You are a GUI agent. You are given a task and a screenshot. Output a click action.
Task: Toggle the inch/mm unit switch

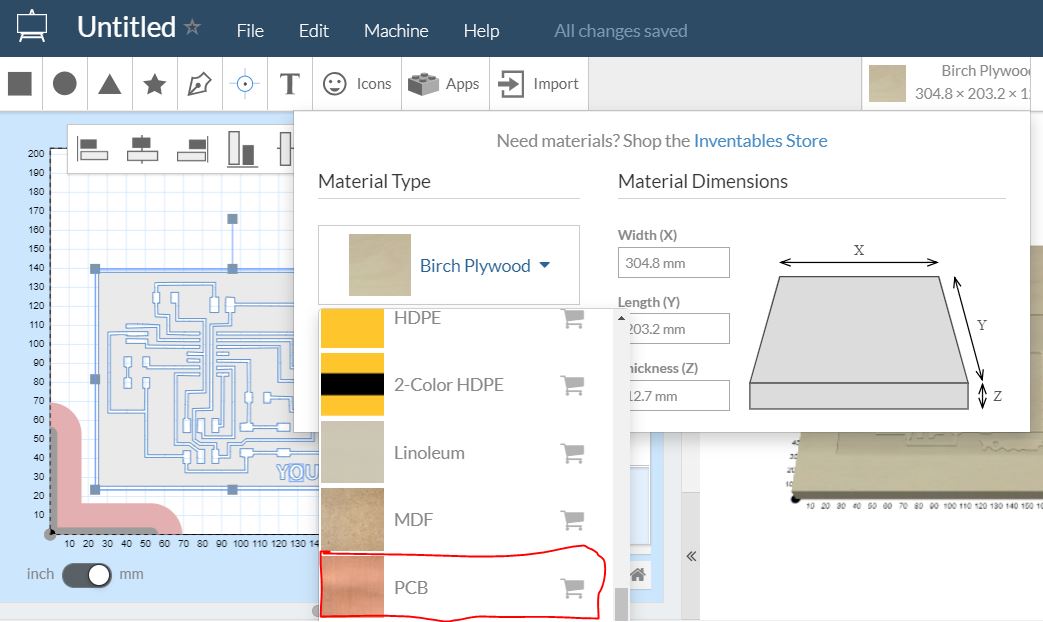(87, 575)
